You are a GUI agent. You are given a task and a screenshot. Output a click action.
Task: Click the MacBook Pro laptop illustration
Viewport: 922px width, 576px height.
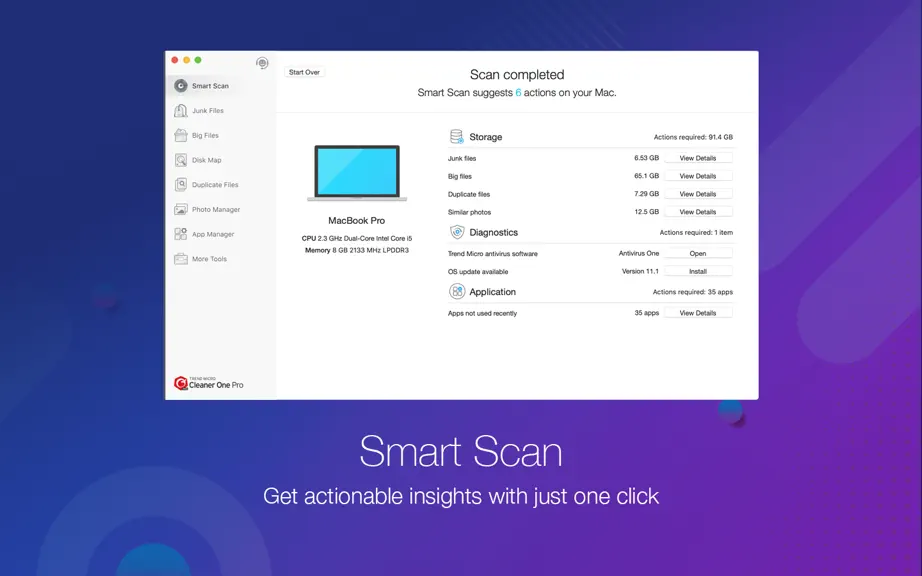(x=357, y=173)
